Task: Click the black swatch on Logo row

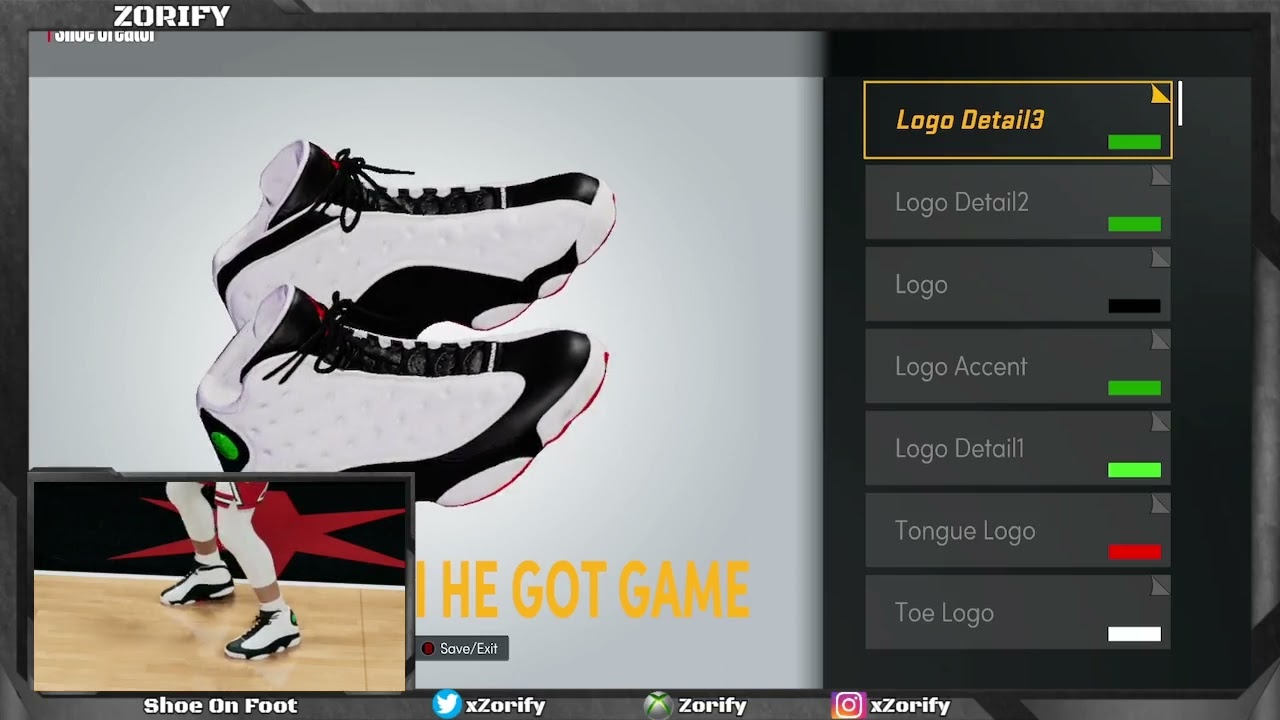Action: coord(1134,306)
